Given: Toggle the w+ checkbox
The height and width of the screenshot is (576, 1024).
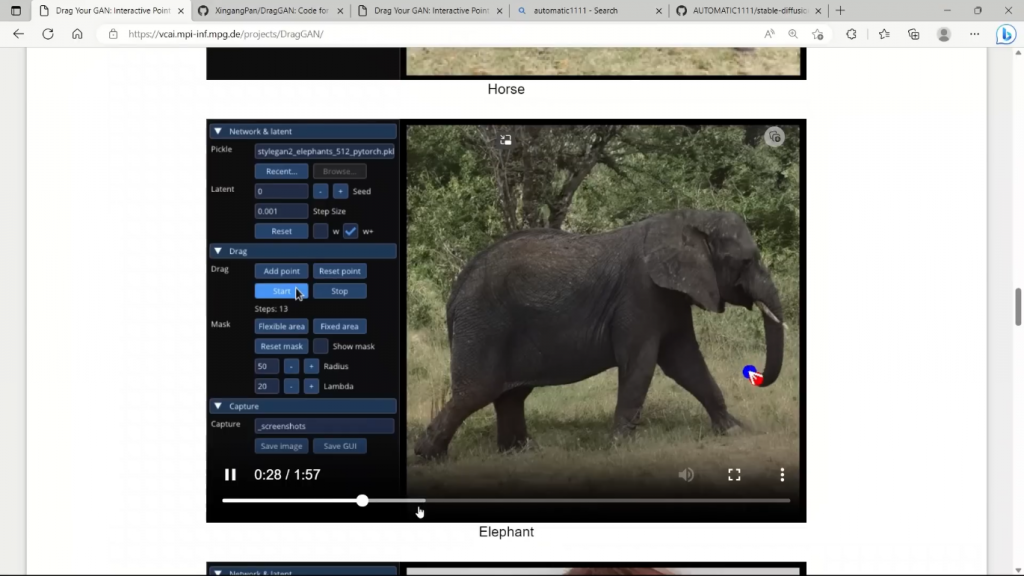Looking at the screenshot, I should (x=350, y=231).
